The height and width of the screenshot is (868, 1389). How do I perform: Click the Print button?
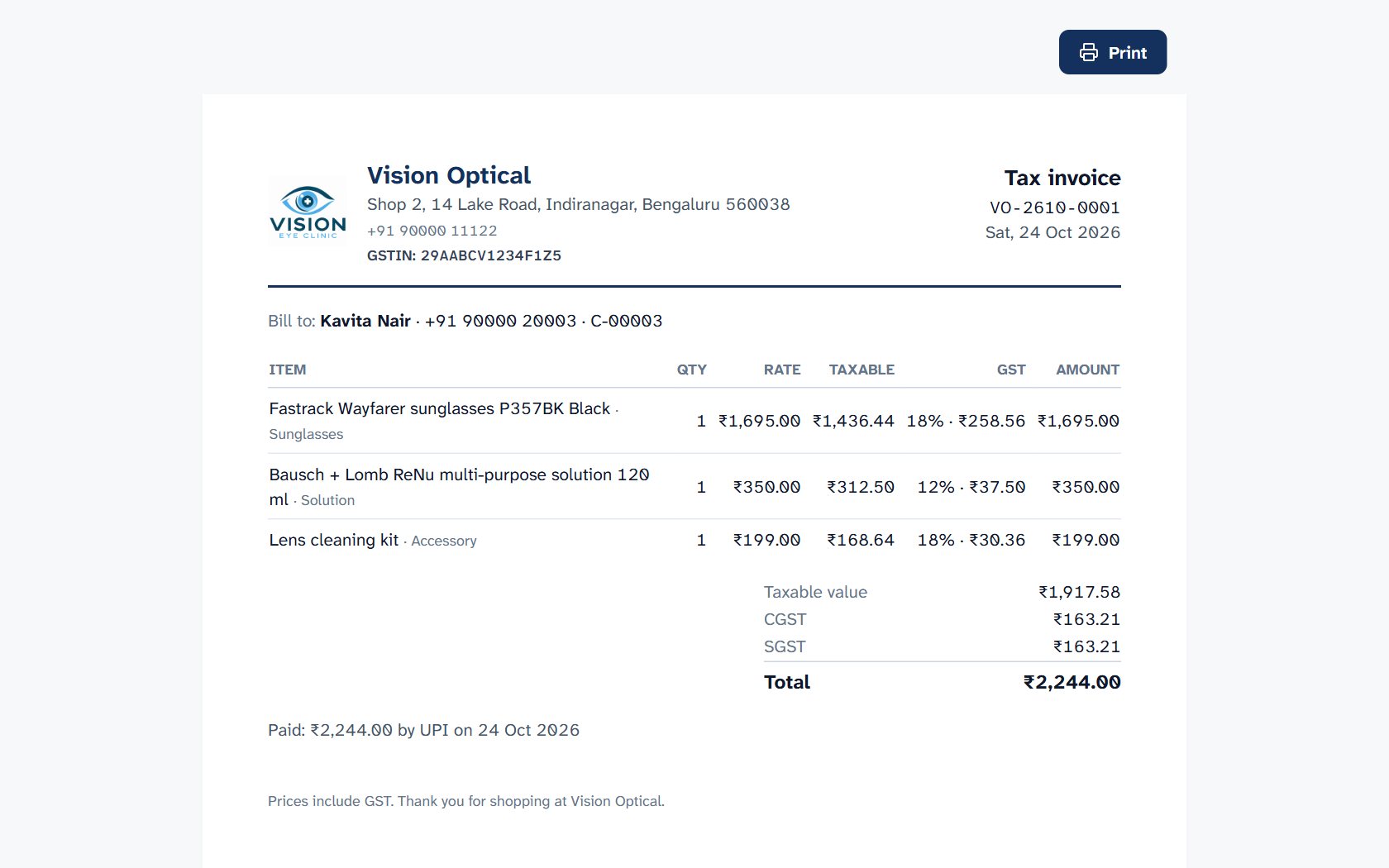pyautogui.click(x=1112, y=52)
